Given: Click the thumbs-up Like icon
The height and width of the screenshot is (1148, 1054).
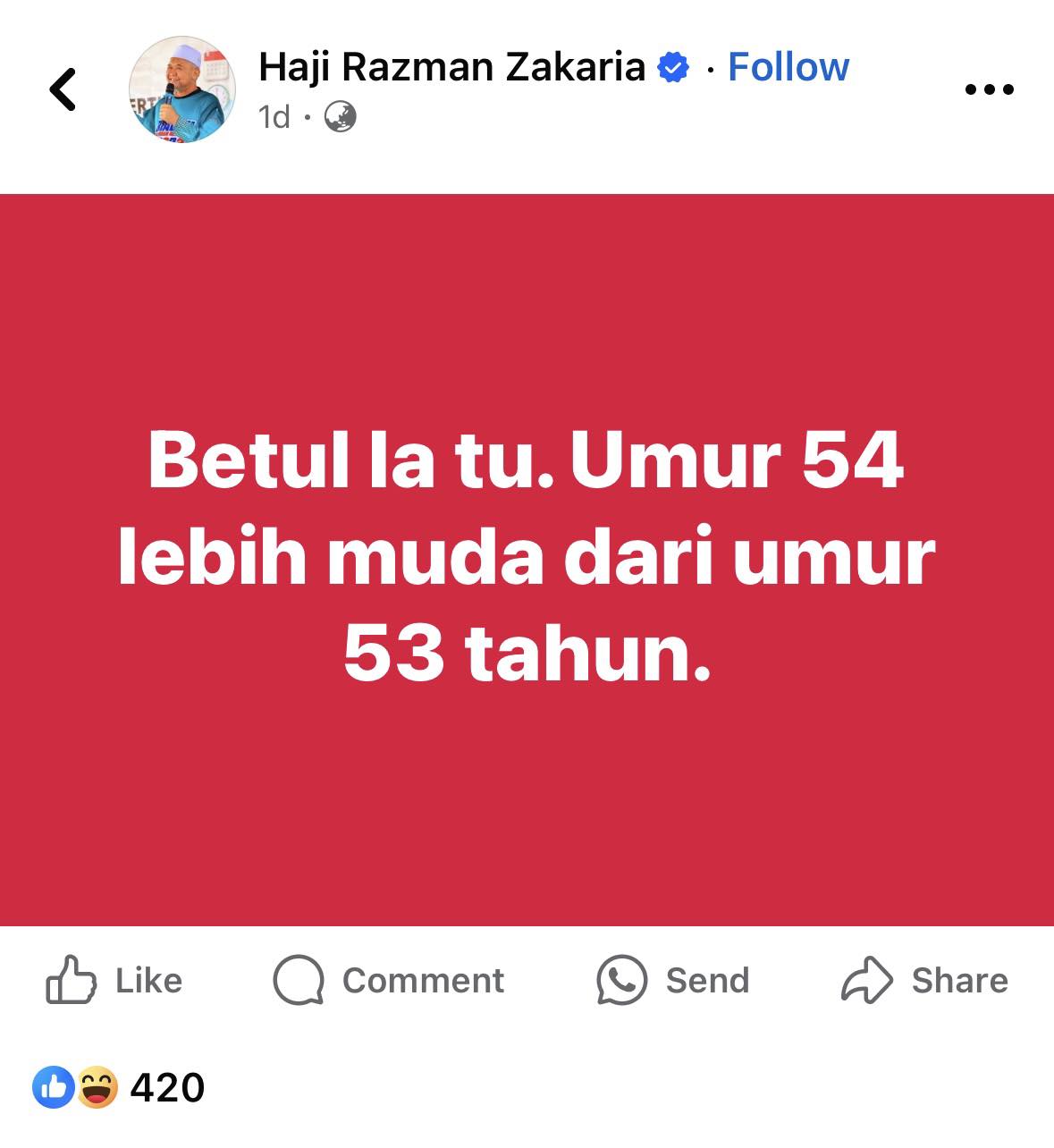Looking at the screenshot, I should (71, 980).
